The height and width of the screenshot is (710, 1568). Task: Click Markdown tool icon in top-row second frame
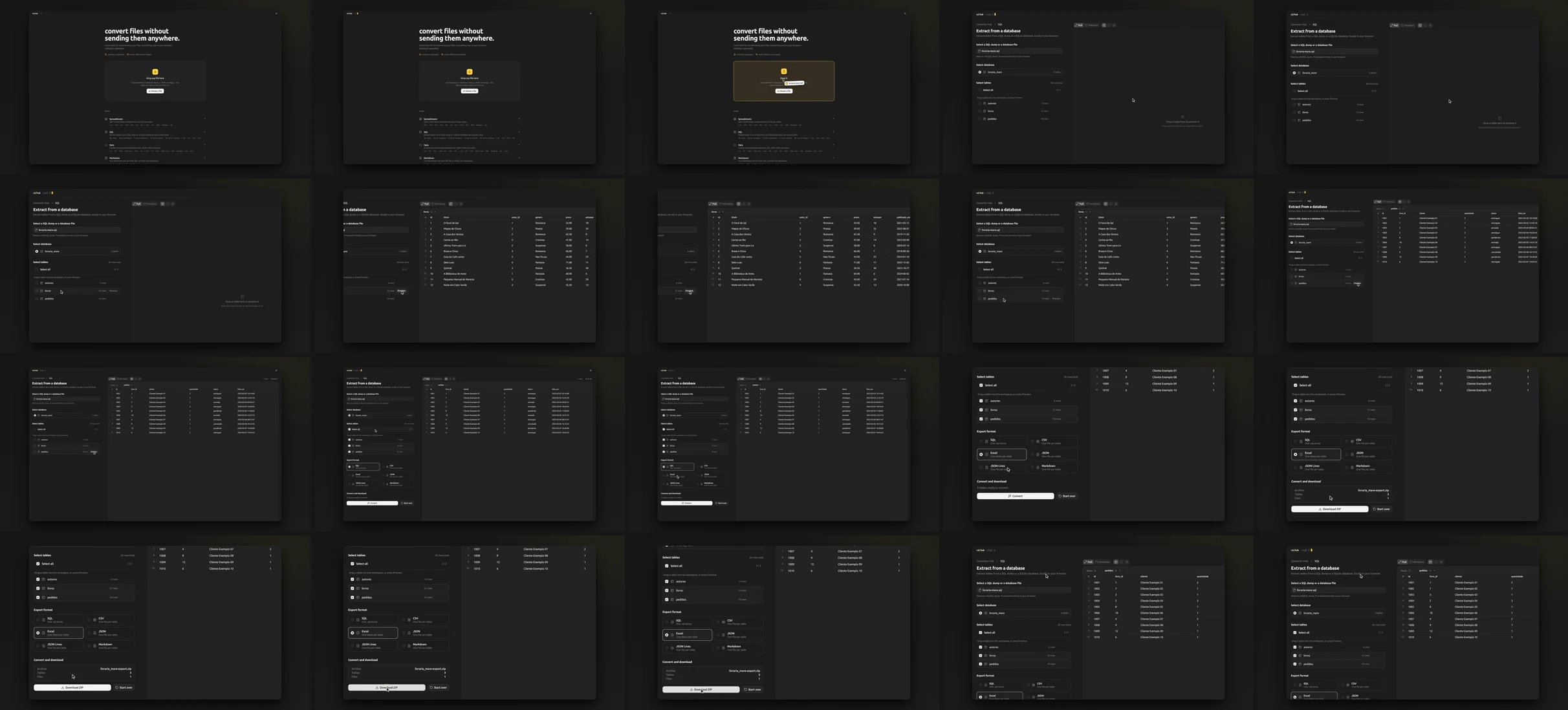[420, 158]
